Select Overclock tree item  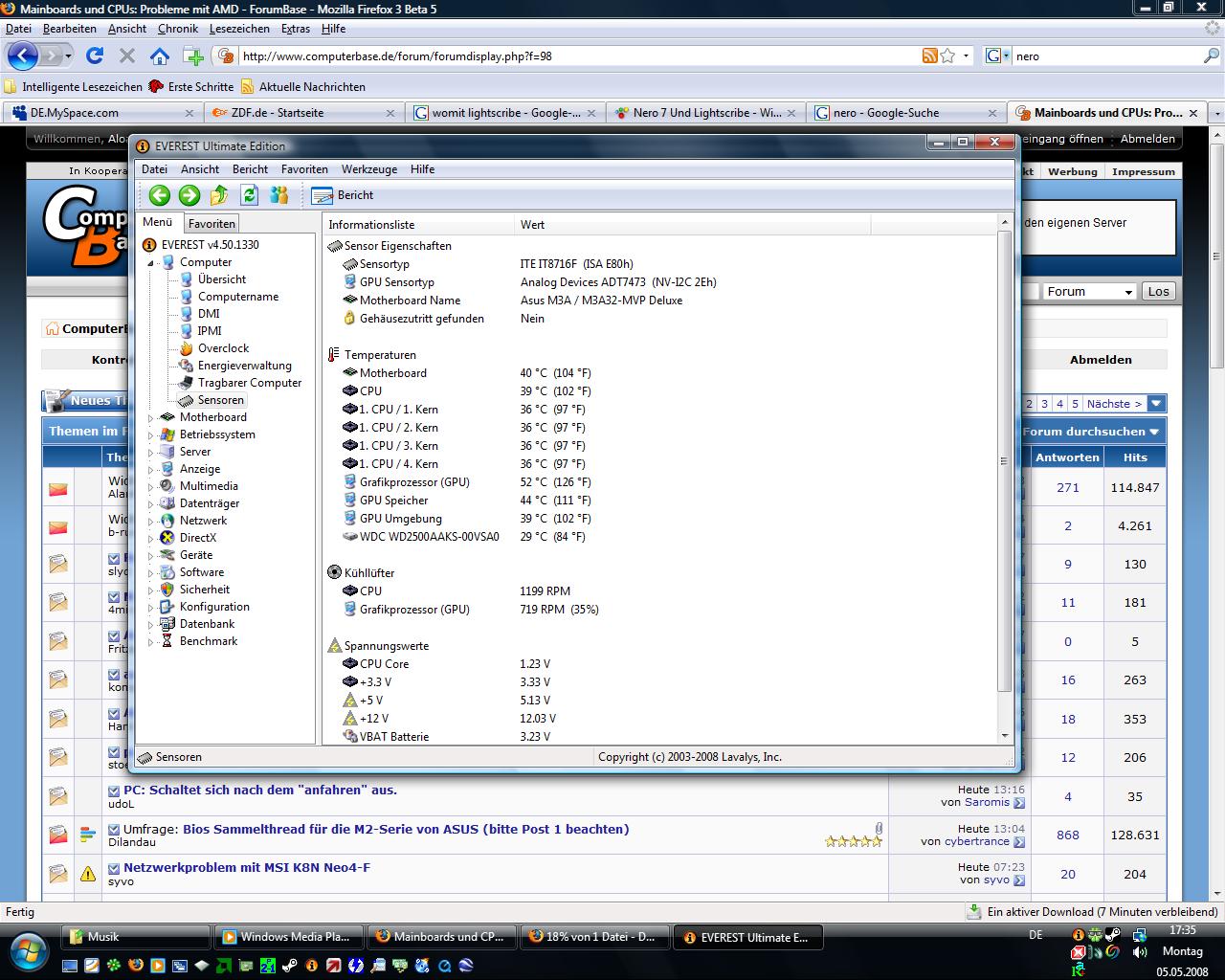tap(223, 348)
